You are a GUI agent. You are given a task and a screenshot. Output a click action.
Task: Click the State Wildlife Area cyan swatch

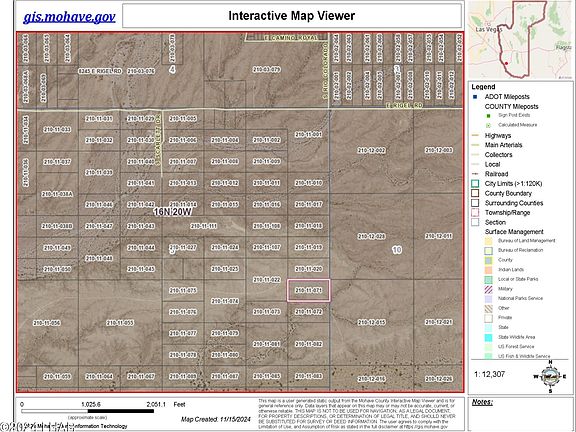(x=488, y=337)
